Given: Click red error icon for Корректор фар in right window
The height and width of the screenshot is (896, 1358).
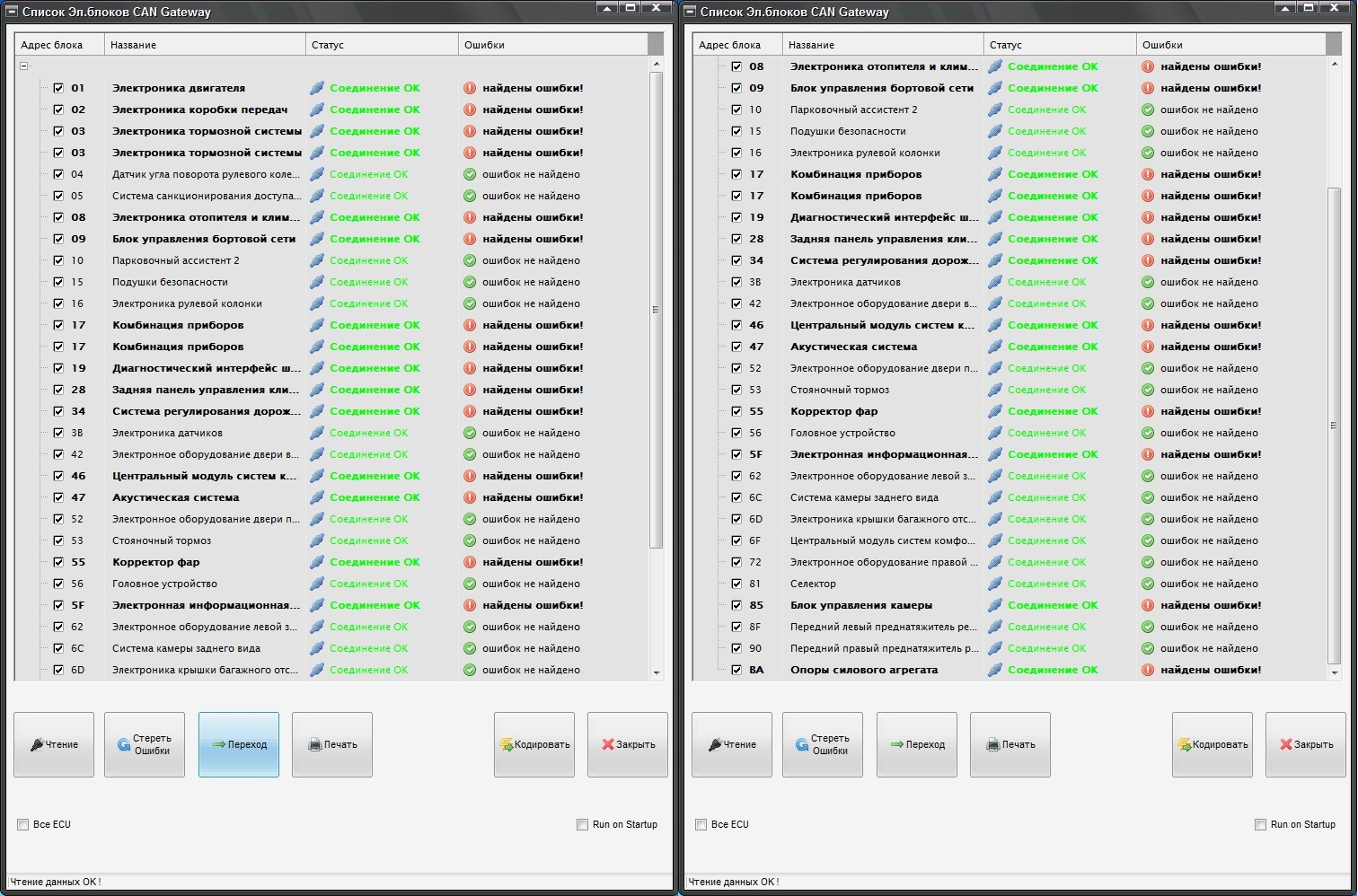Looking at the screenshot, I should click(1148, 411).
